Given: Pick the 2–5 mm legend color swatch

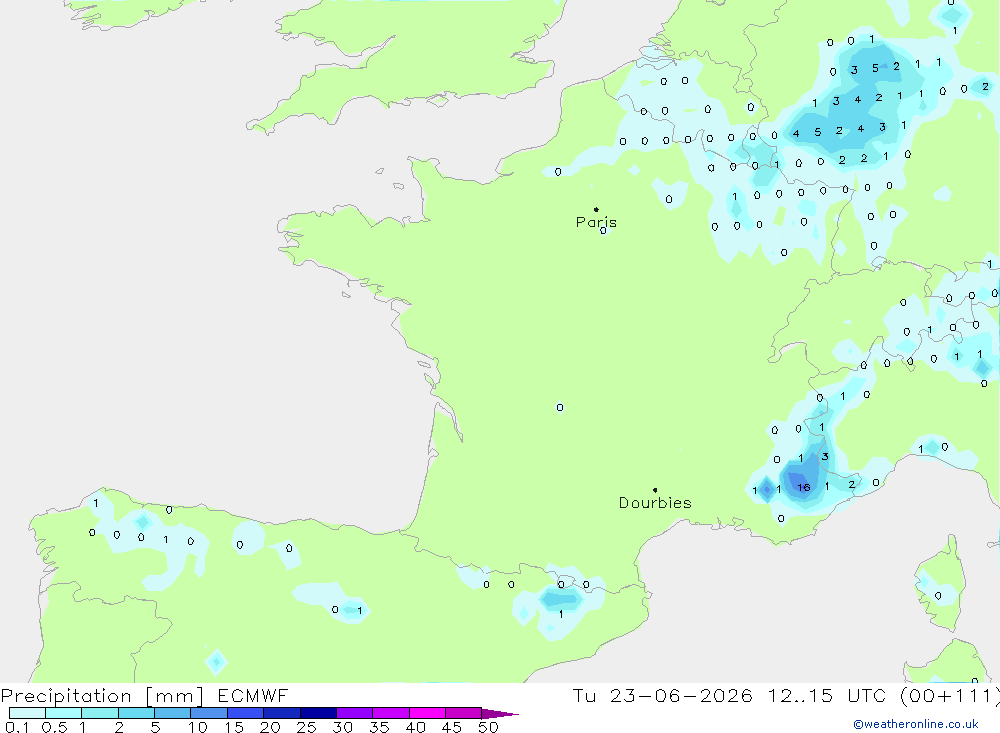Looking at the screenshot, I should [x=136, y=713].
